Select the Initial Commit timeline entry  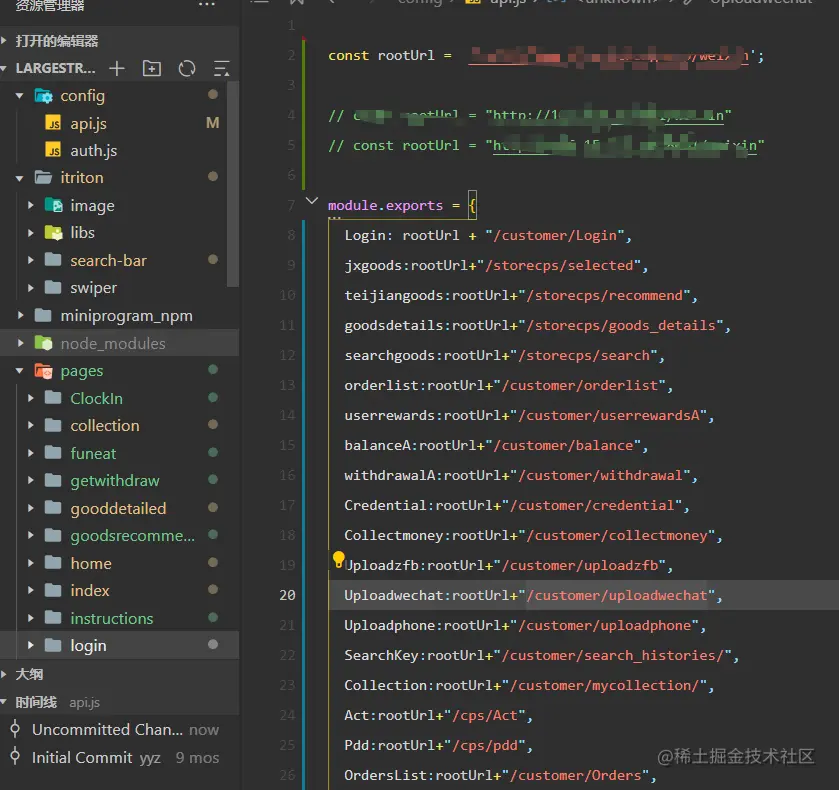tap(119, 757)
